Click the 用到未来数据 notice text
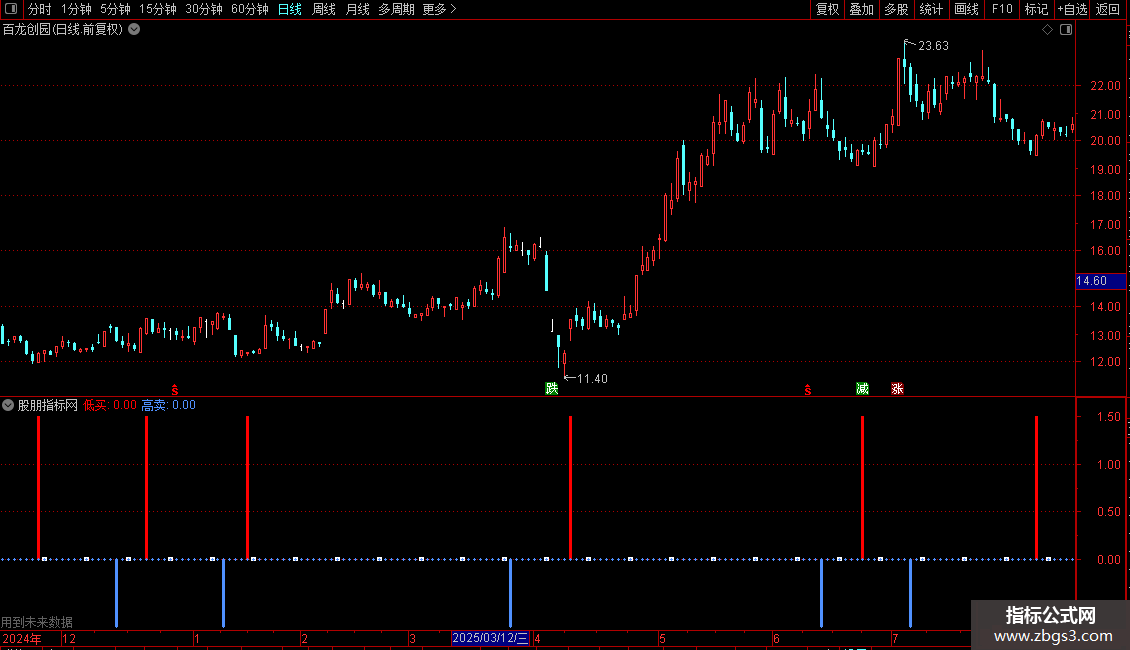The width and height of the screenshot is (1130, 650). click(x=37, y=622)
